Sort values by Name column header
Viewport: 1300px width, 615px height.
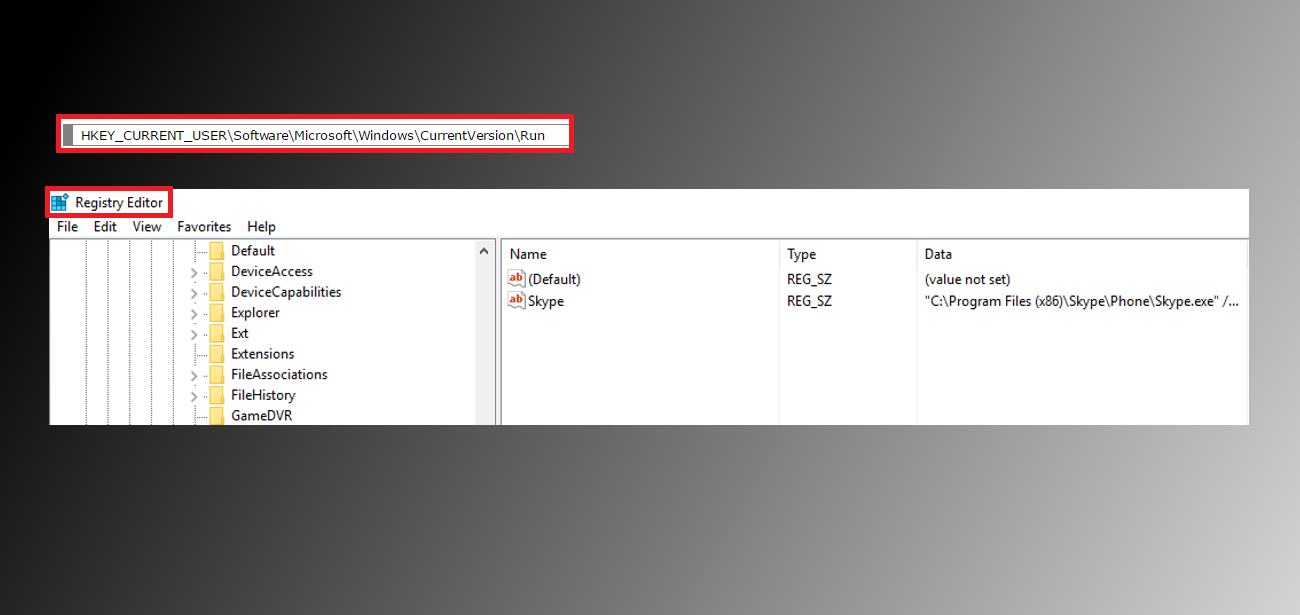click(x=640, y=254)
